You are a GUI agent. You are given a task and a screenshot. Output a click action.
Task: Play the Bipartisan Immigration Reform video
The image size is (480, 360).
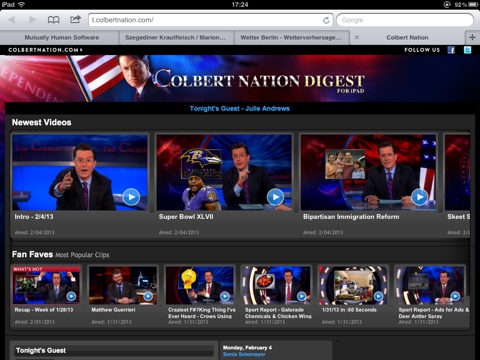[x=419, y=197]
